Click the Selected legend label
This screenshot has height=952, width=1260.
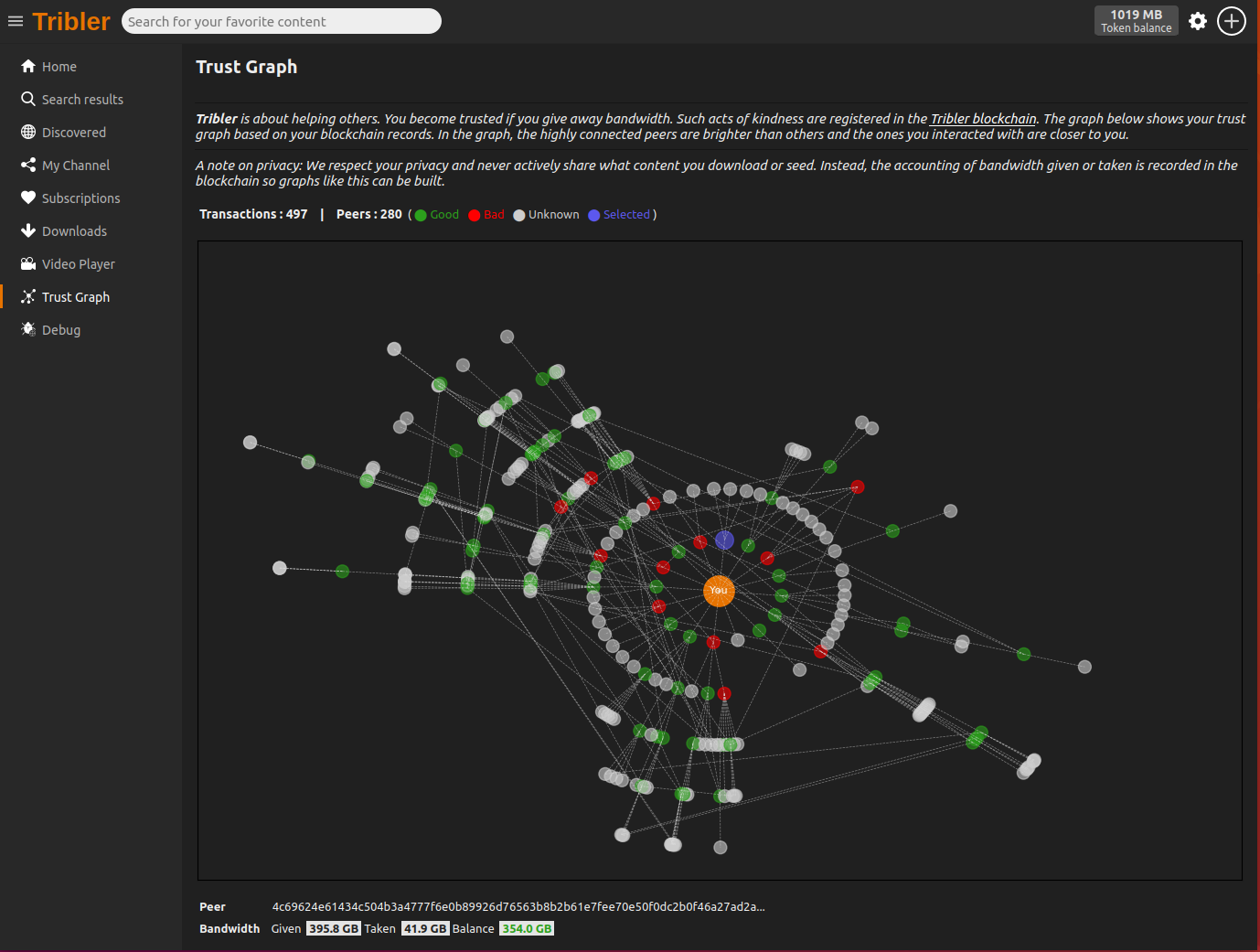[626, 215]
